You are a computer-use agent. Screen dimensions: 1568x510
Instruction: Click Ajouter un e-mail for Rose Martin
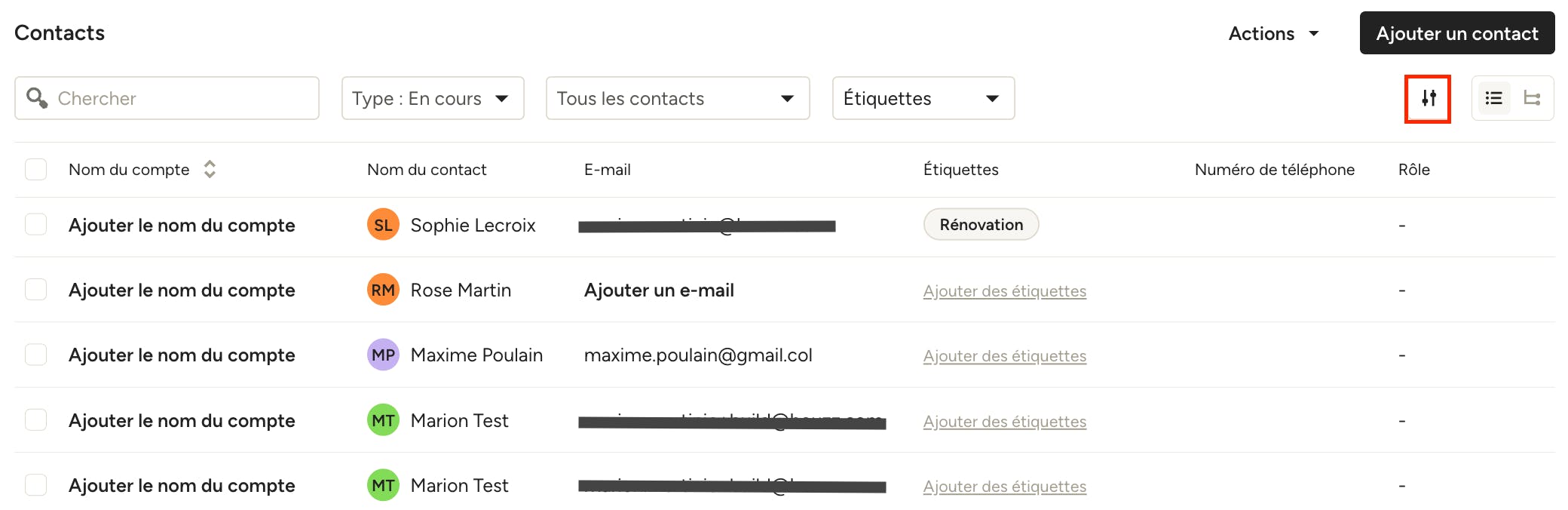tap(659, 290)
